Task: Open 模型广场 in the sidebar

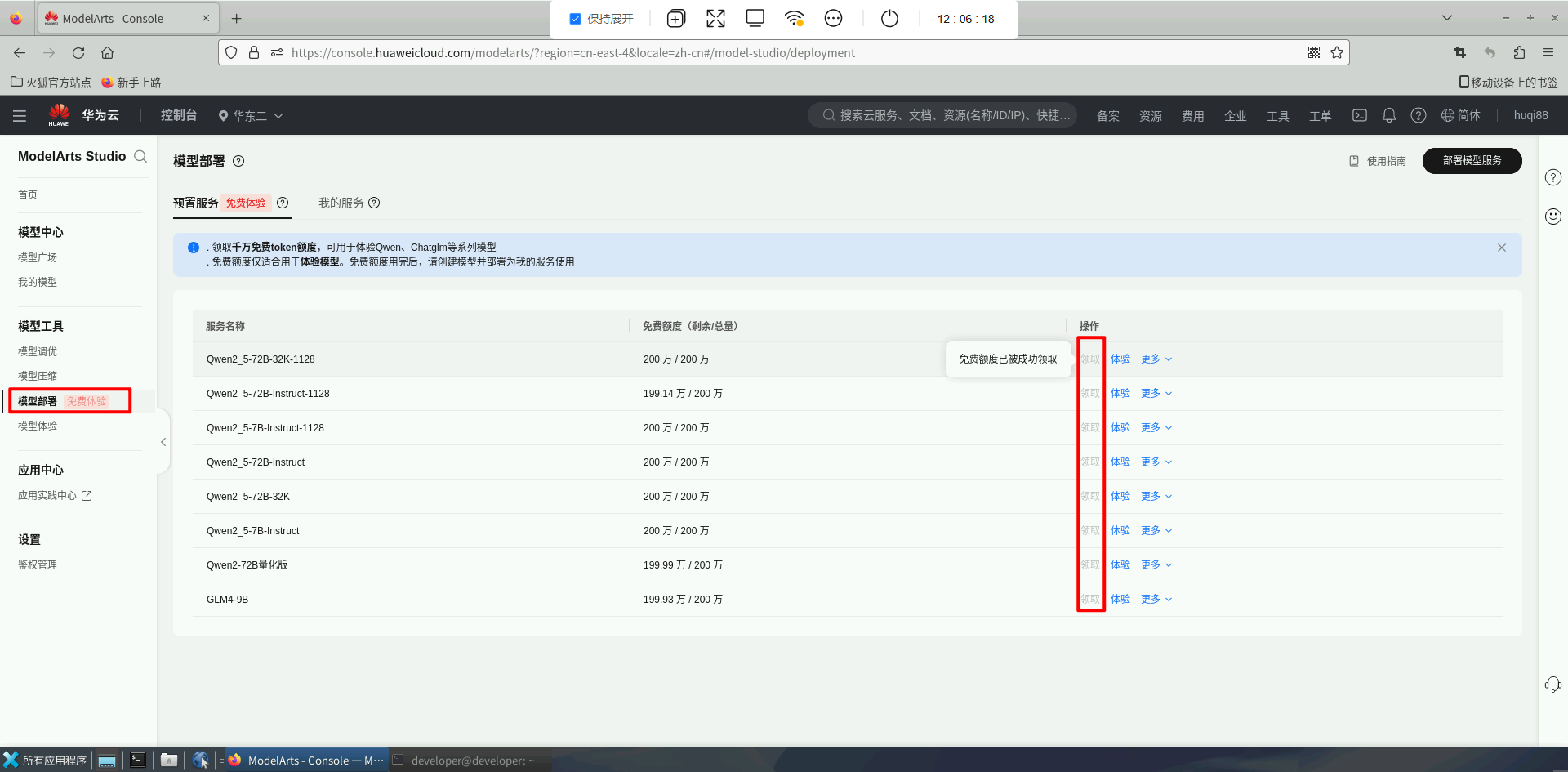Action: 38,257
